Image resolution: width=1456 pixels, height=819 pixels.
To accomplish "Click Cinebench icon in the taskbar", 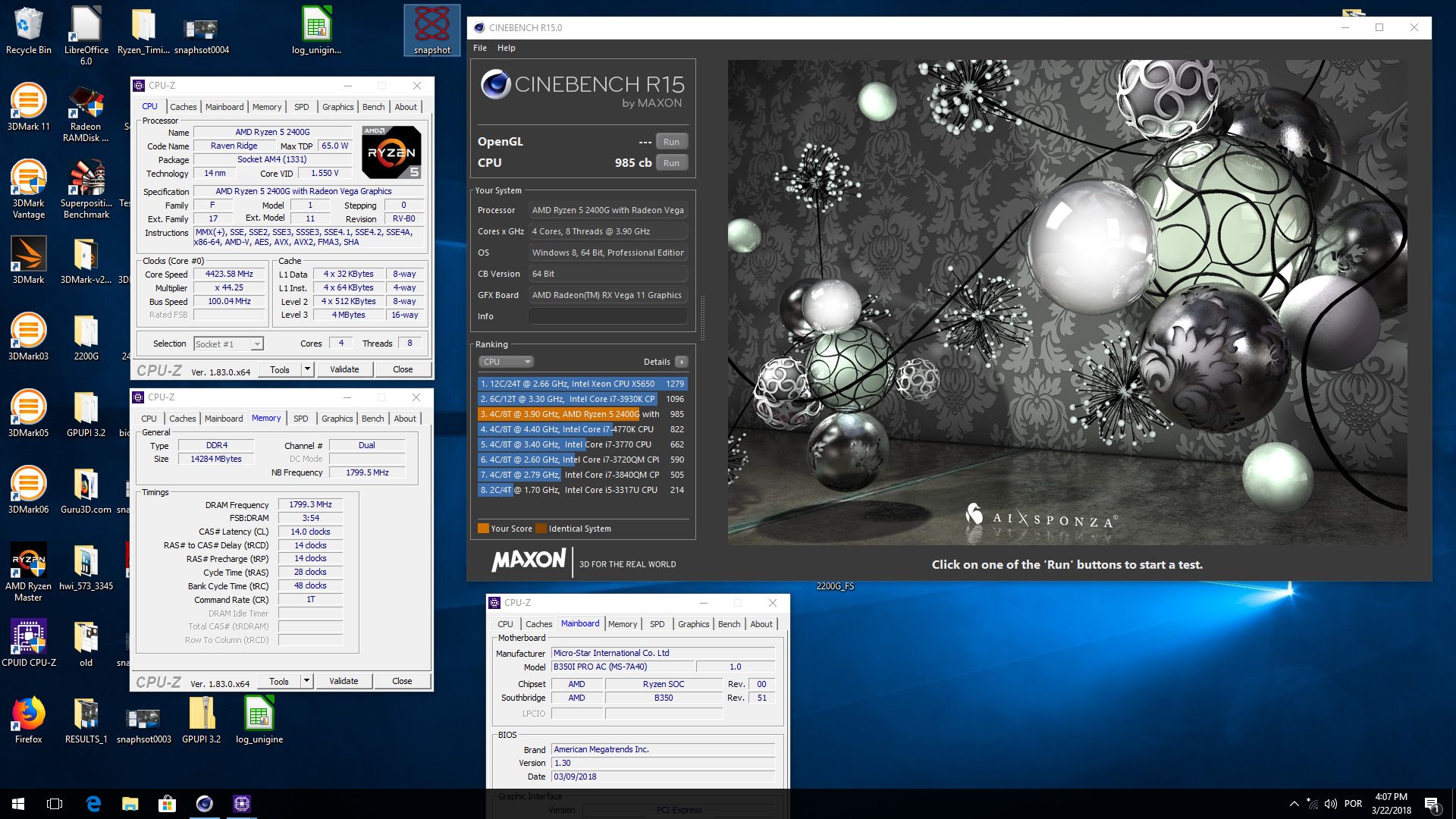I will (x=205, y=804).
